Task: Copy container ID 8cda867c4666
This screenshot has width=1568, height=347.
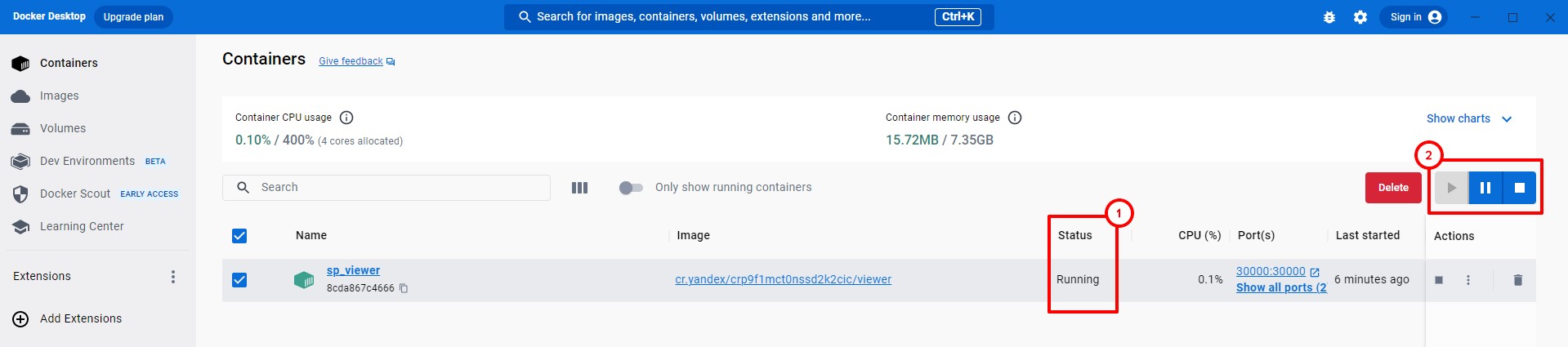Action: tap(404, 288)
